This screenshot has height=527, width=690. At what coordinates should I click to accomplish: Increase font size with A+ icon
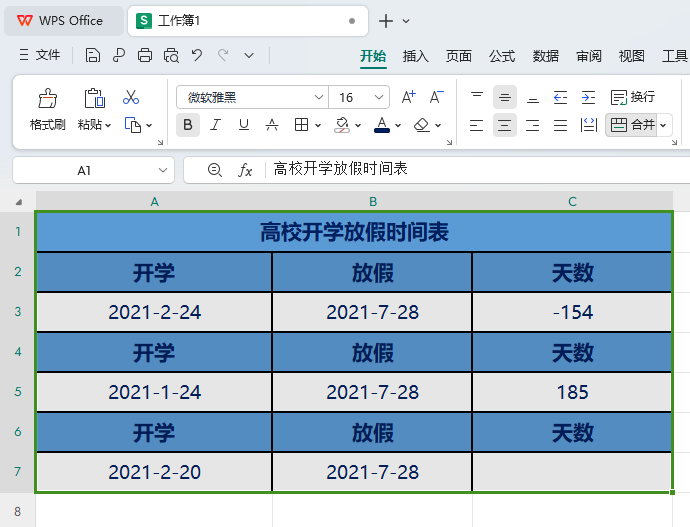tap(408, 97)
